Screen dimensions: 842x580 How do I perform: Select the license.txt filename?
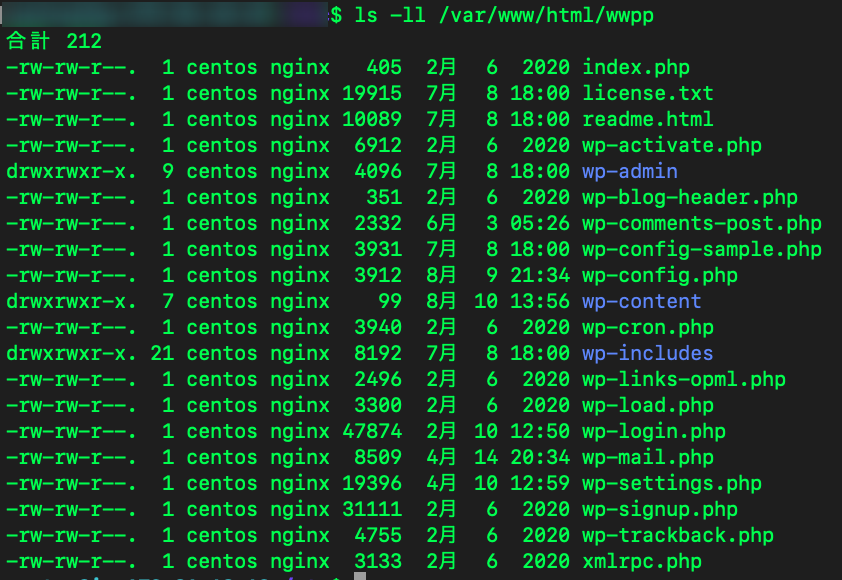click(x=648, y=94)
